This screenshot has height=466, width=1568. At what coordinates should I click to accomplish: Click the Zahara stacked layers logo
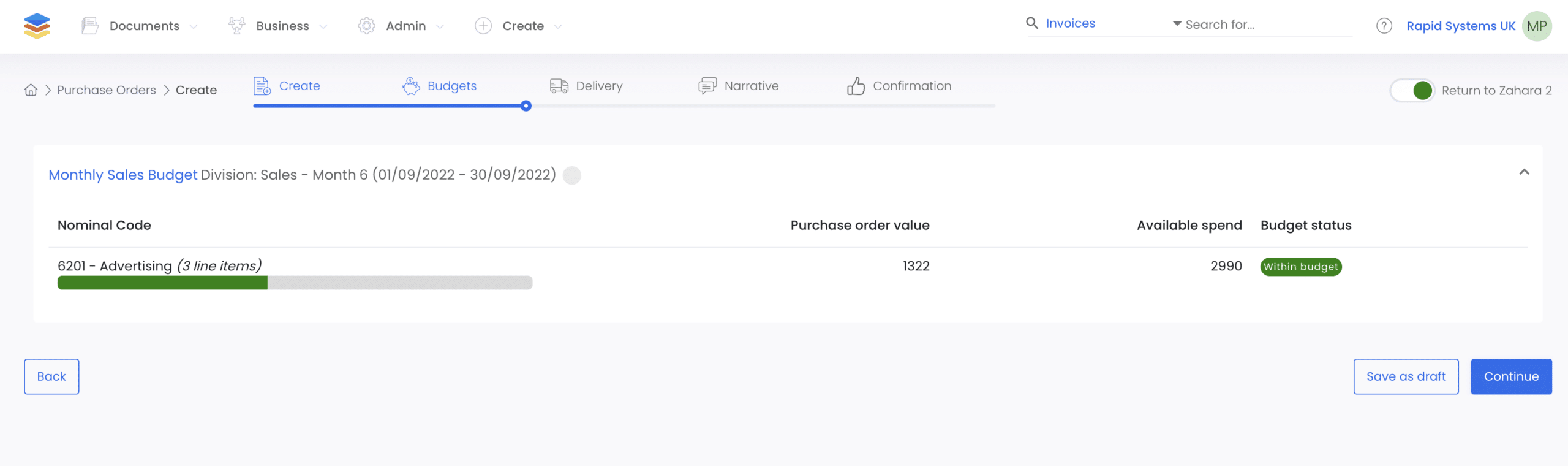37,26
